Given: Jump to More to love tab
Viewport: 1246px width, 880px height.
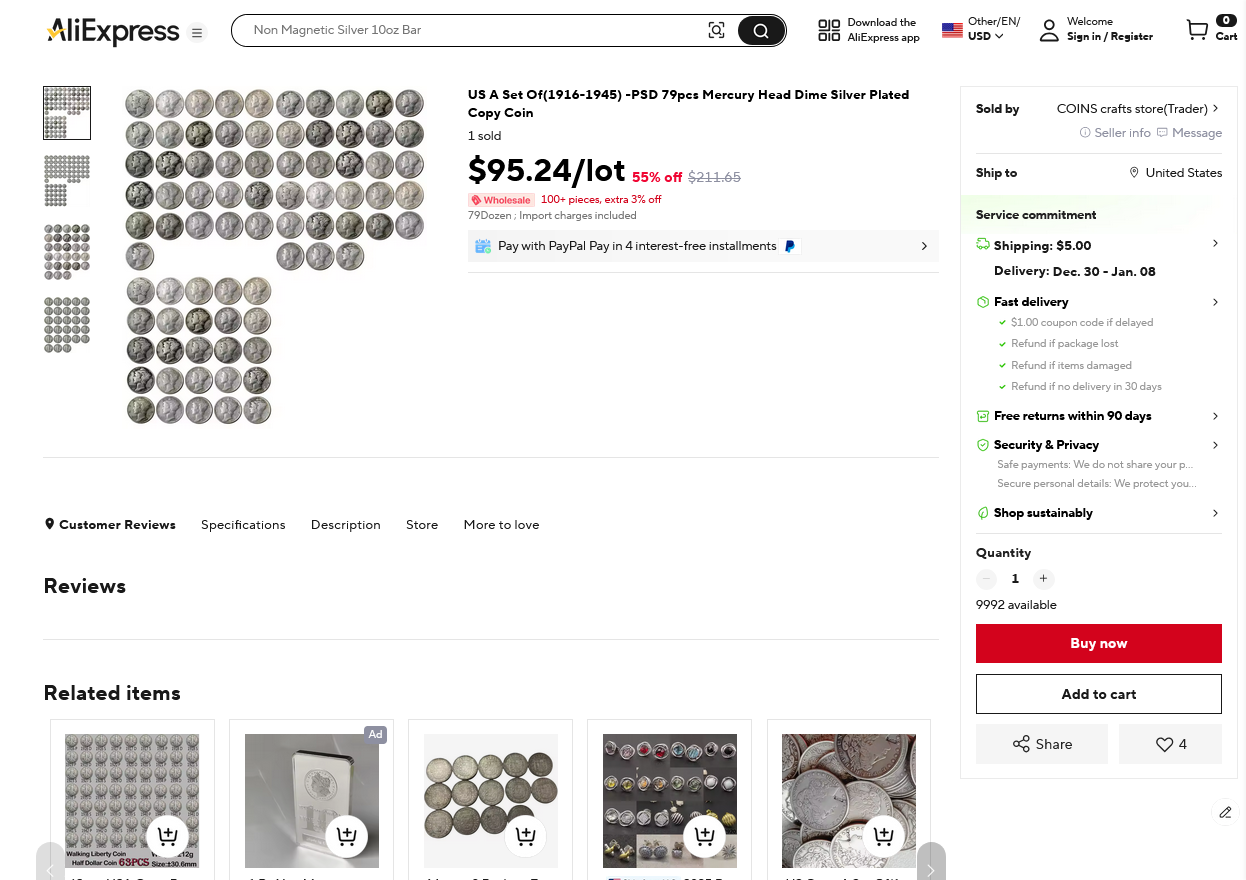Looking at the screenshot, I should click(x=501, y=525).
